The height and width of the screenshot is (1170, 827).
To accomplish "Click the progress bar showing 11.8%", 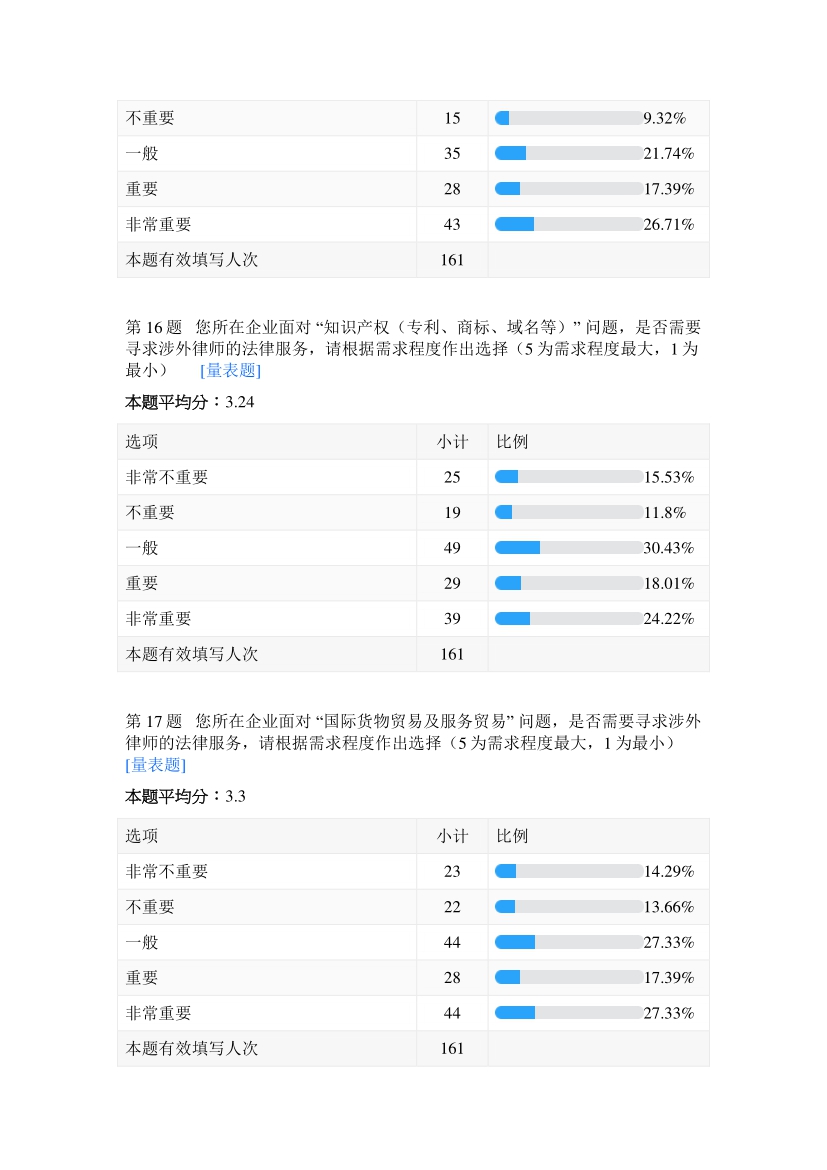I will [568, 513].
